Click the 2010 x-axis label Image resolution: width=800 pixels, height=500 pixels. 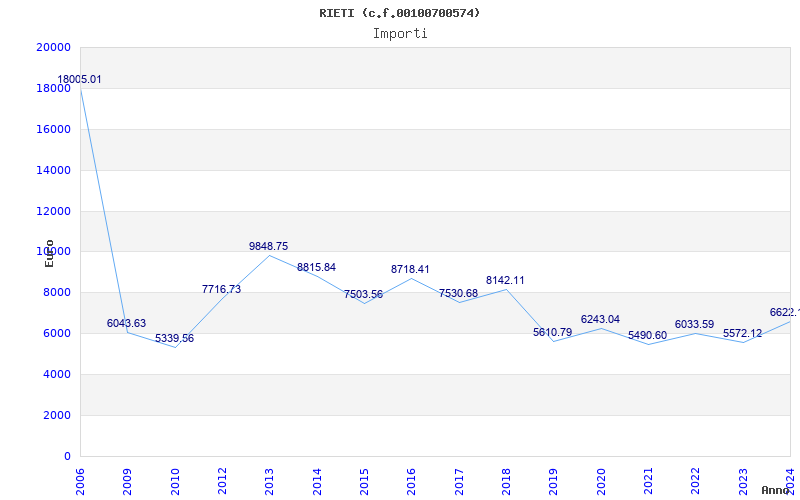(175, 482)
